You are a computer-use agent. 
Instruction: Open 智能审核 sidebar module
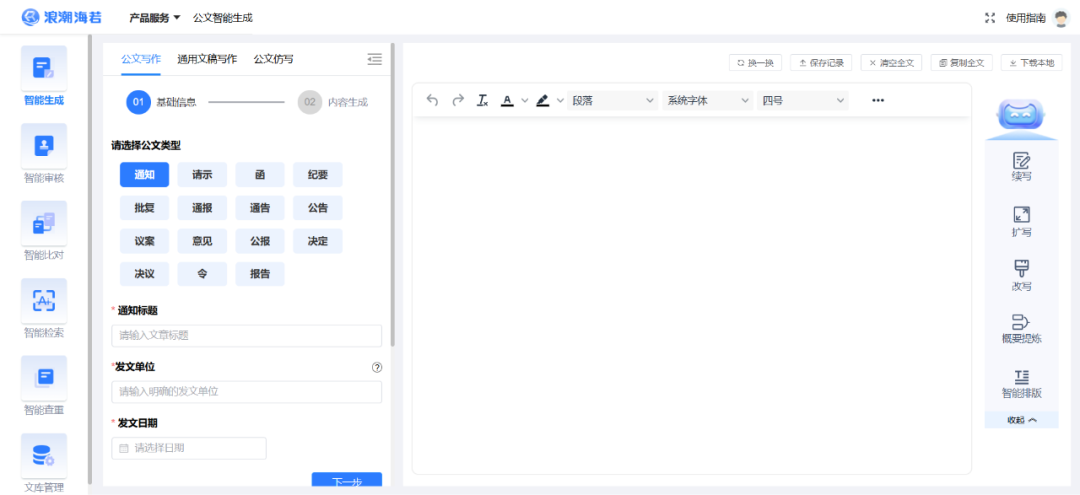(x=44, y=154)
